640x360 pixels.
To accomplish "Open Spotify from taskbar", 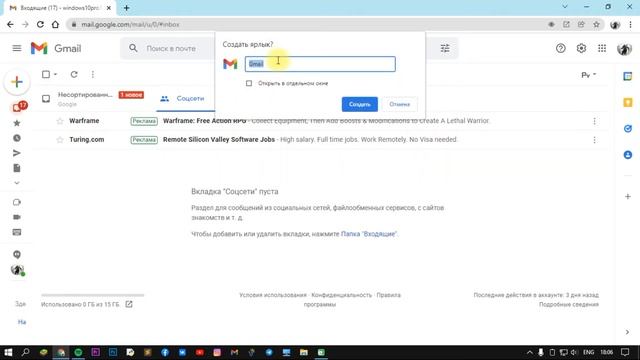I will 78,352.
